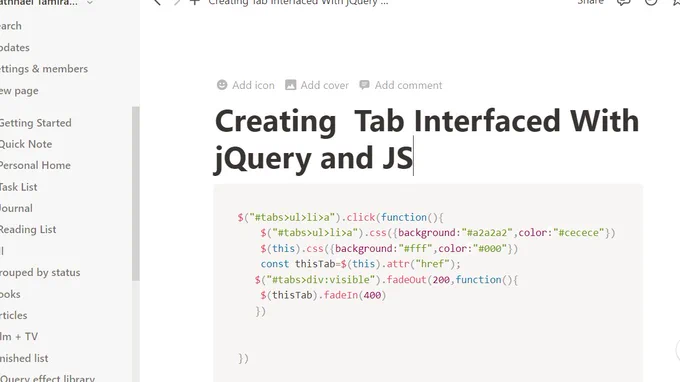Open Search in the sidebar
Viewport: 680px width, 382px height.
tap(10, 26)
